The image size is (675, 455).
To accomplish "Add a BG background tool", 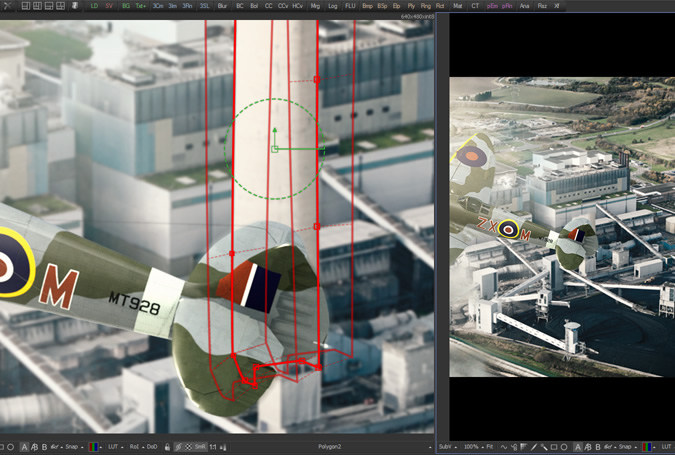I will [x=125, y=6].
